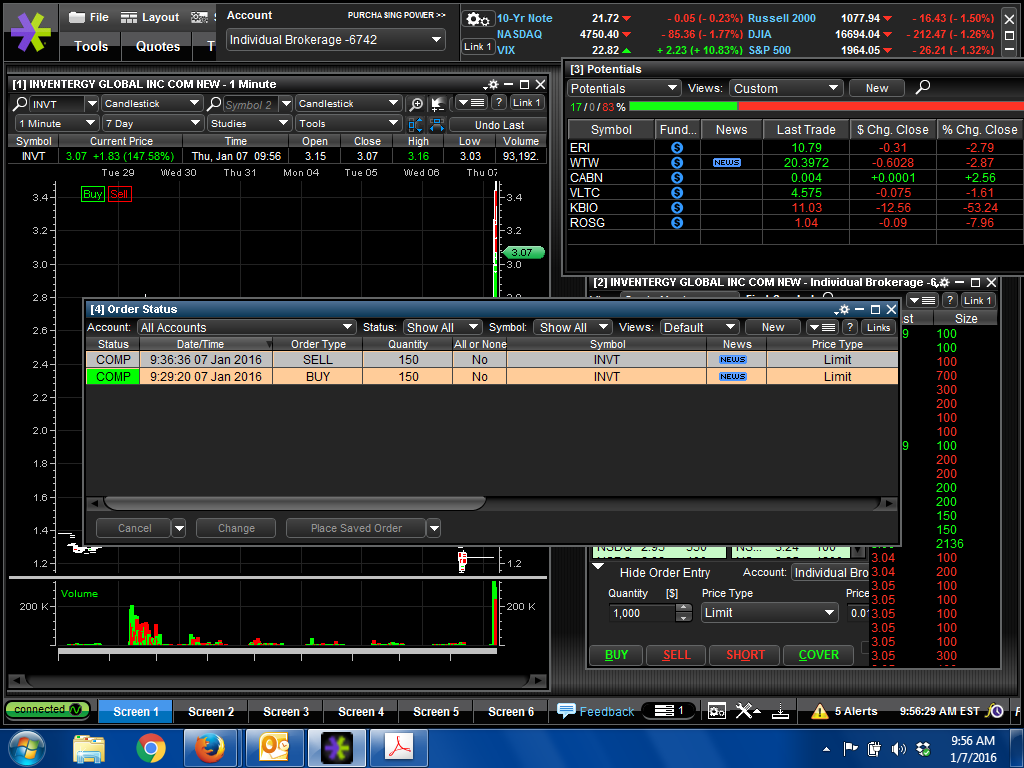The height and width of the screenshot is (768, 1024).
Task: Click symbol search magnifier next to INVT field
Action: (20, 104)
